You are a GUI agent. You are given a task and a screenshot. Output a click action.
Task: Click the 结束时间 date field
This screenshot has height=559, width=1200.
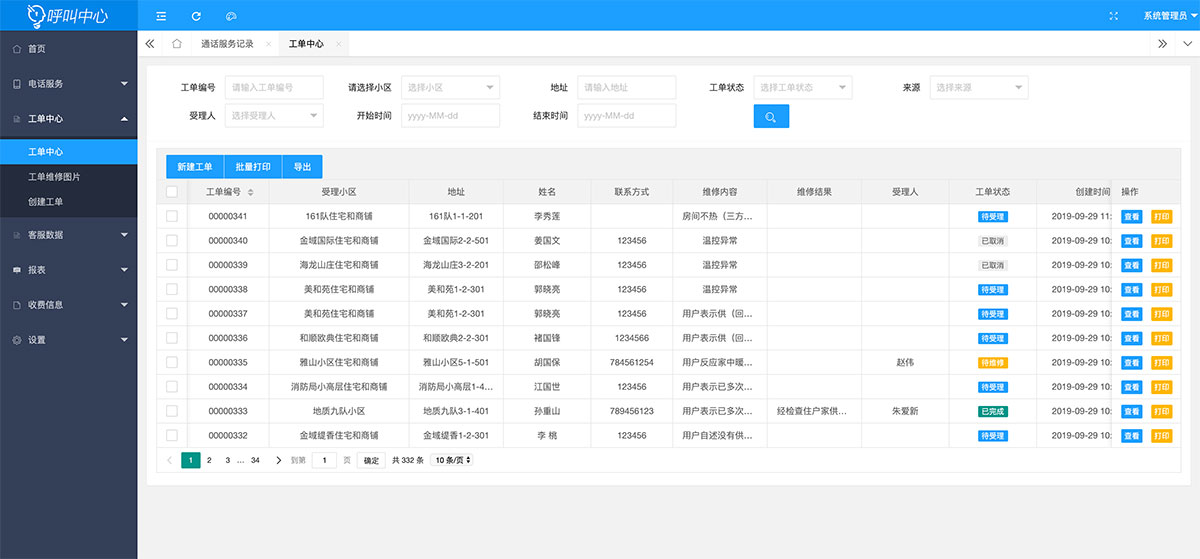626,116
